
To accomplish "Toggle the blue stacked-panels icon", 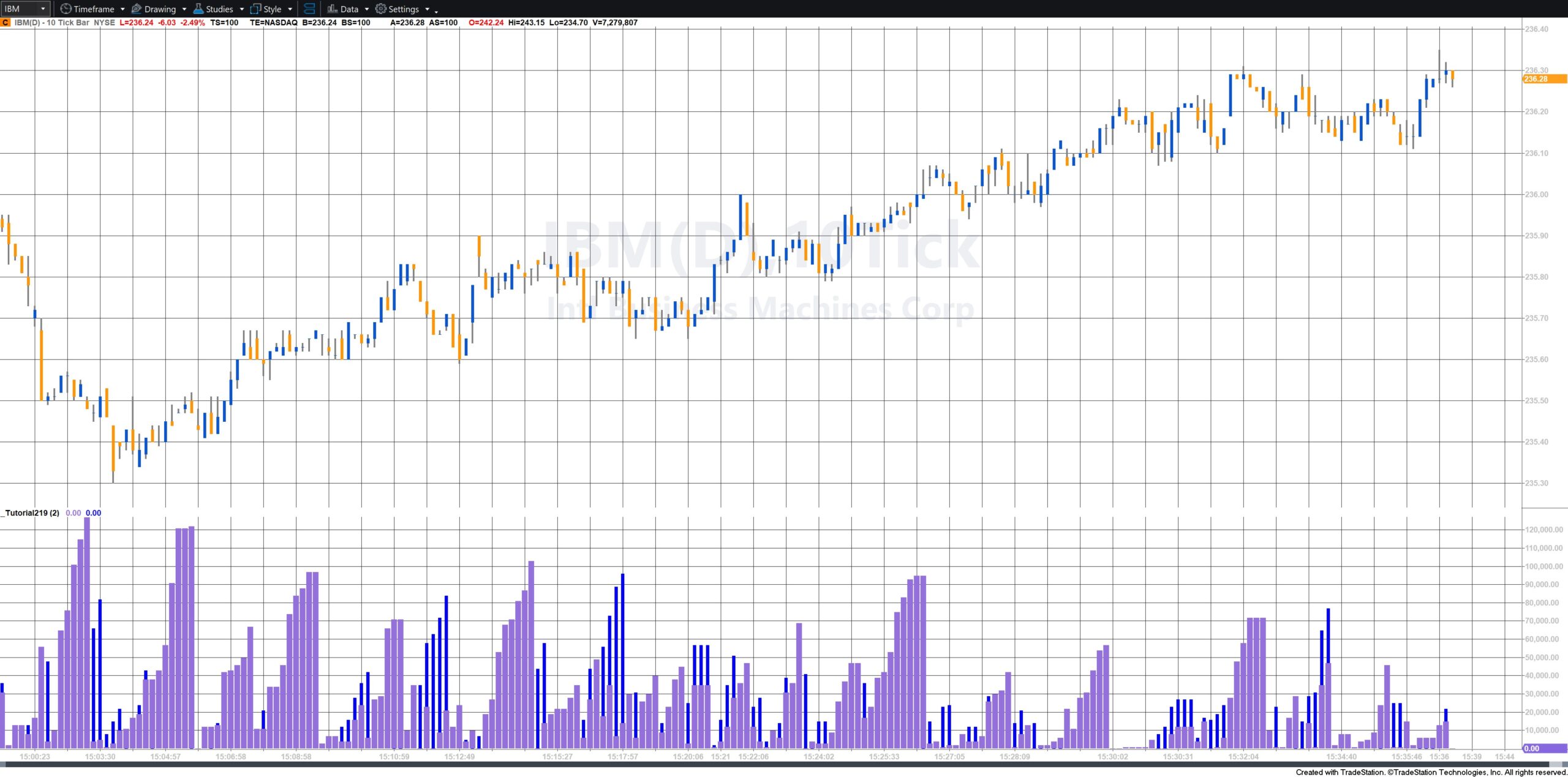I will click(x=309, y=9).
